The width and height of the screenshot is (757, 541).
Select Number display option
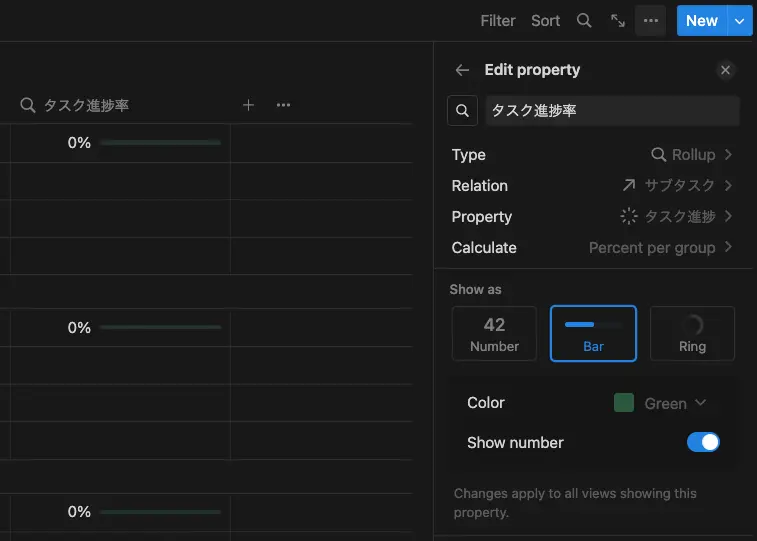coord(494,333)
